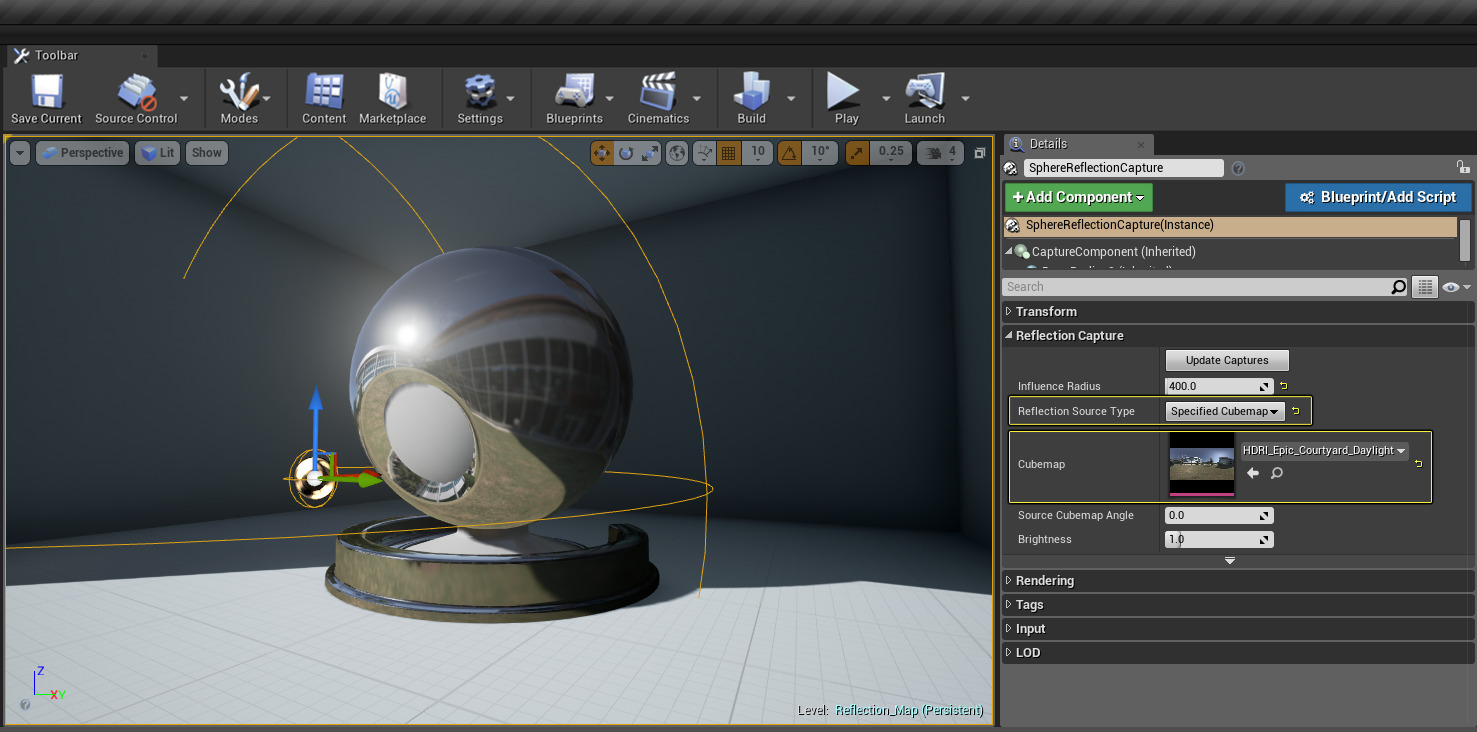Open the Perspective viewport menu
The width and height of the screenshot is (1477, 732).
83,153
